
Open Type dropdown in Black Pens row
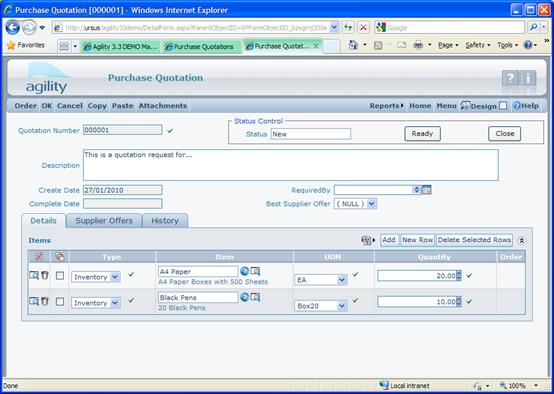point(115,303)
